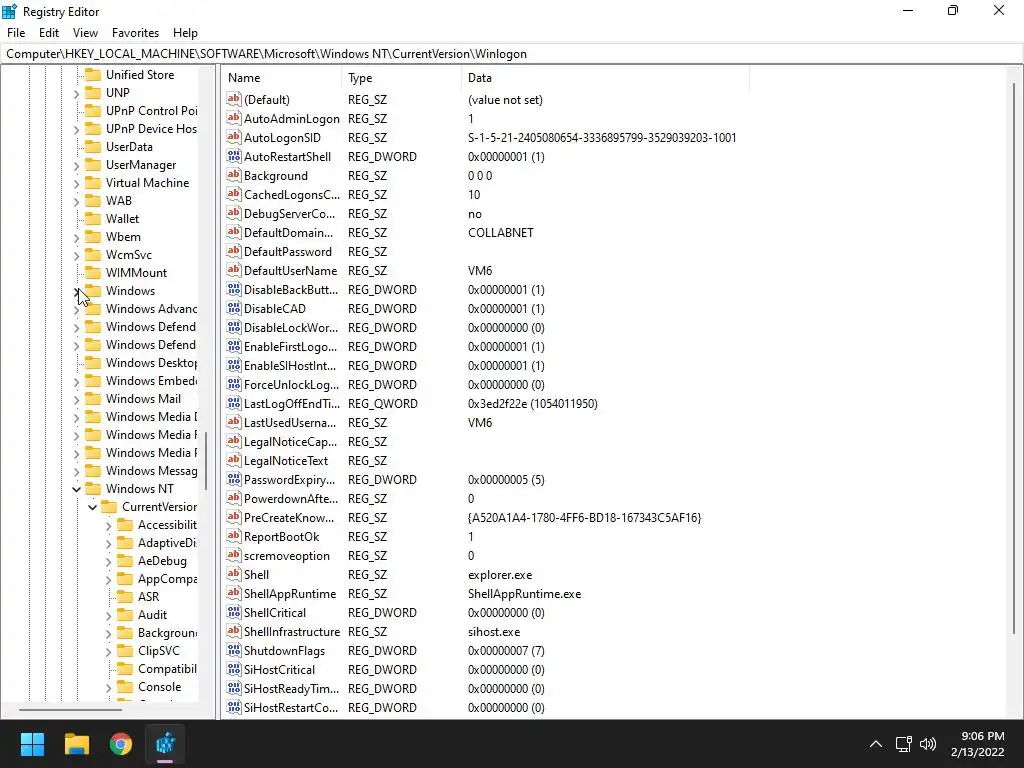Expand the WAB tree node
The width and height of the screenshot is (1024, 768).
(x=76, y=201)
